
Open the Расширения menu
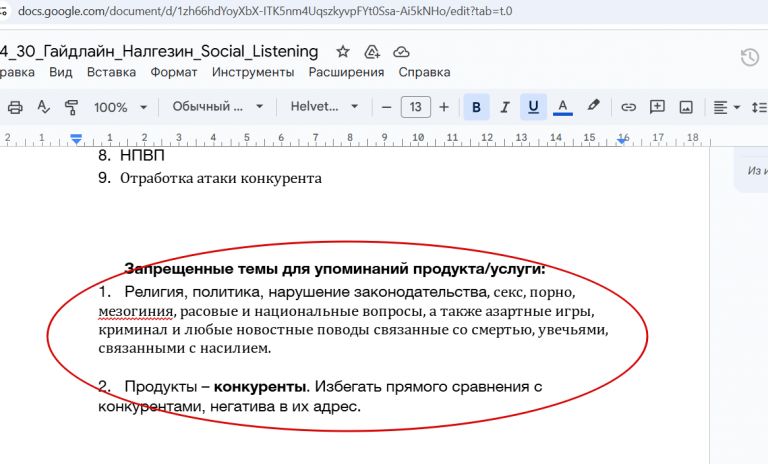(346, 73)
